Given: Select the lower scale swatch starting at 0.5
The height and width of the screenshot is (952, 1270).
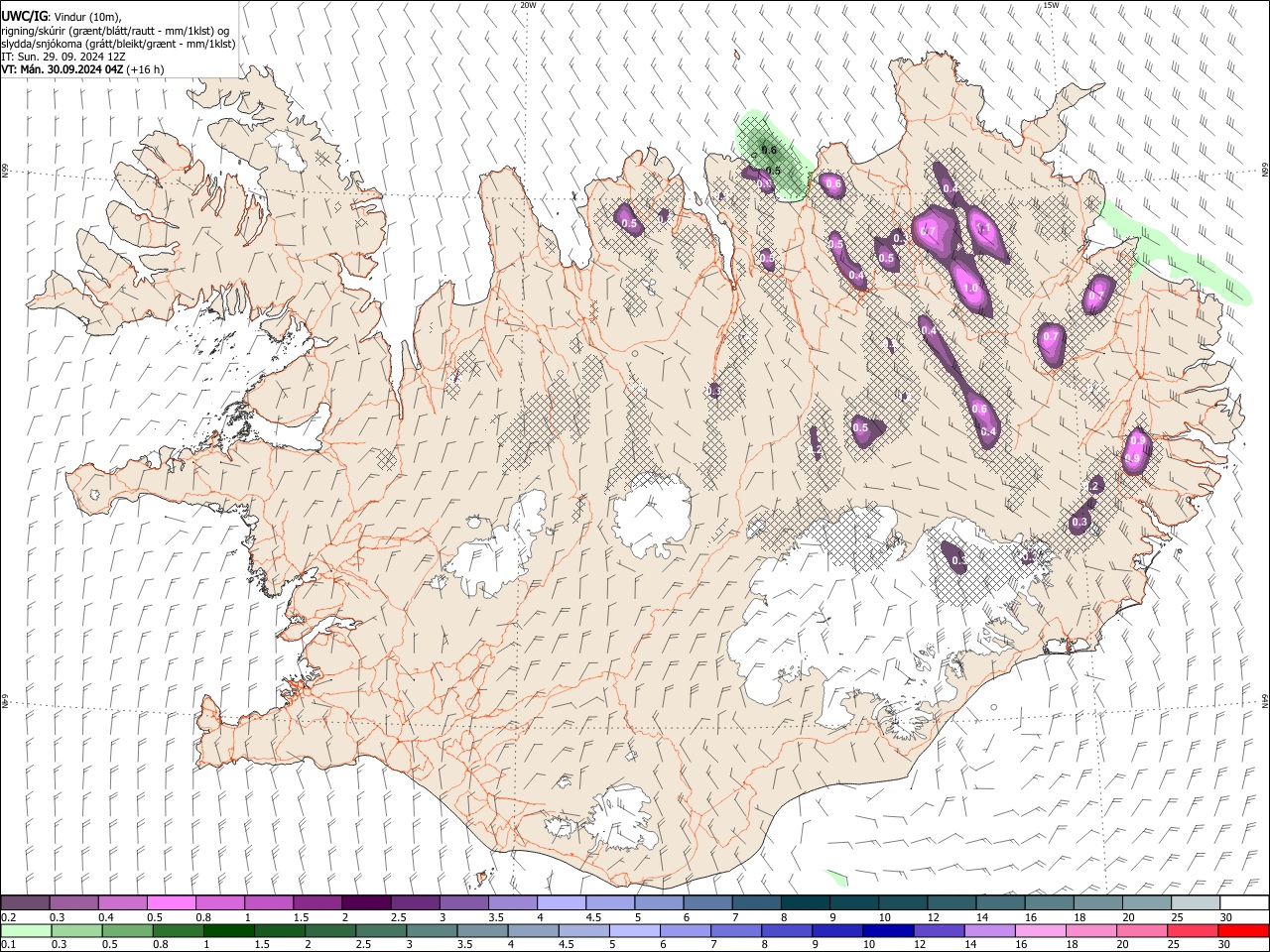Looking at the screenshot, I should point(127,930).
